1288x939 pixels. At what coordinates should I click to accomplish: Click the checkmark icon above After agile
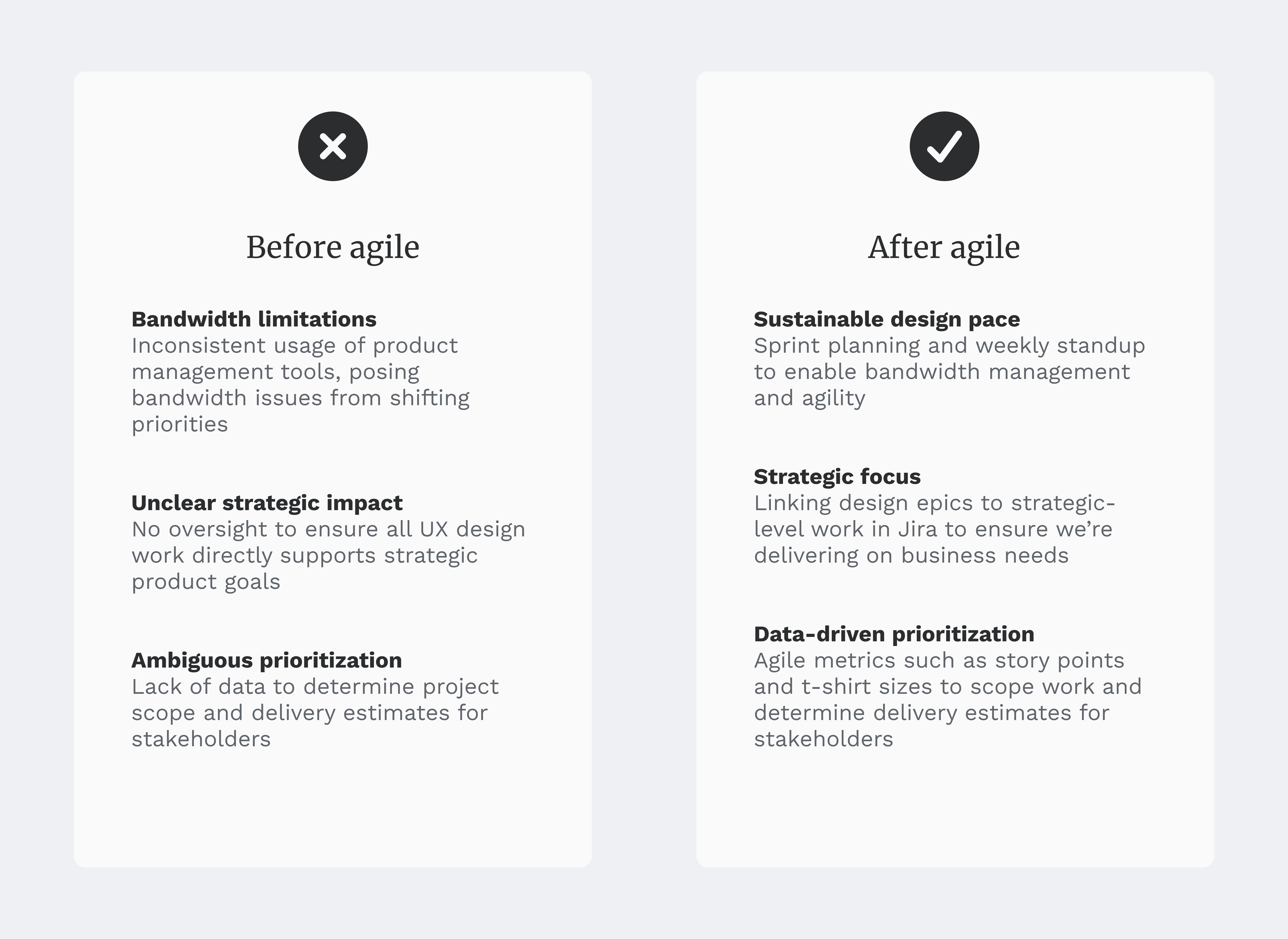pos(944,146)
